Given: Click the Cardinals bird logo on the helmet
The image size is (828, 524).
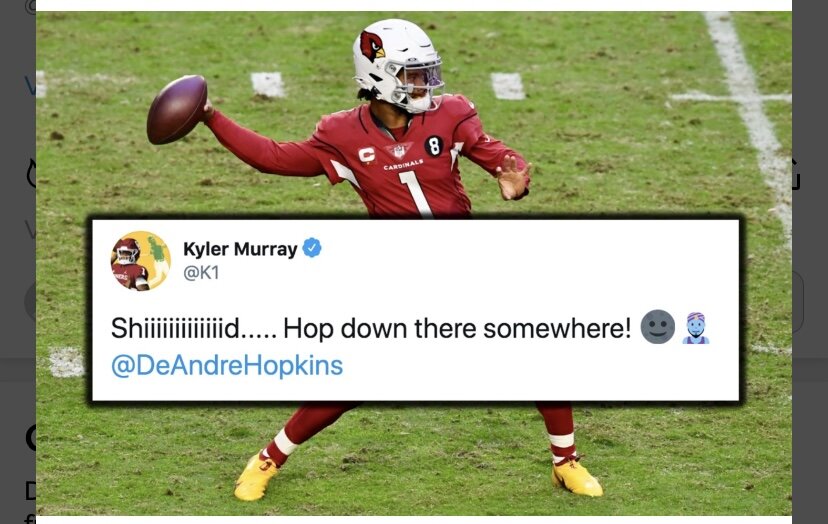Looking at the screenshot, I should tap(372, 45).
